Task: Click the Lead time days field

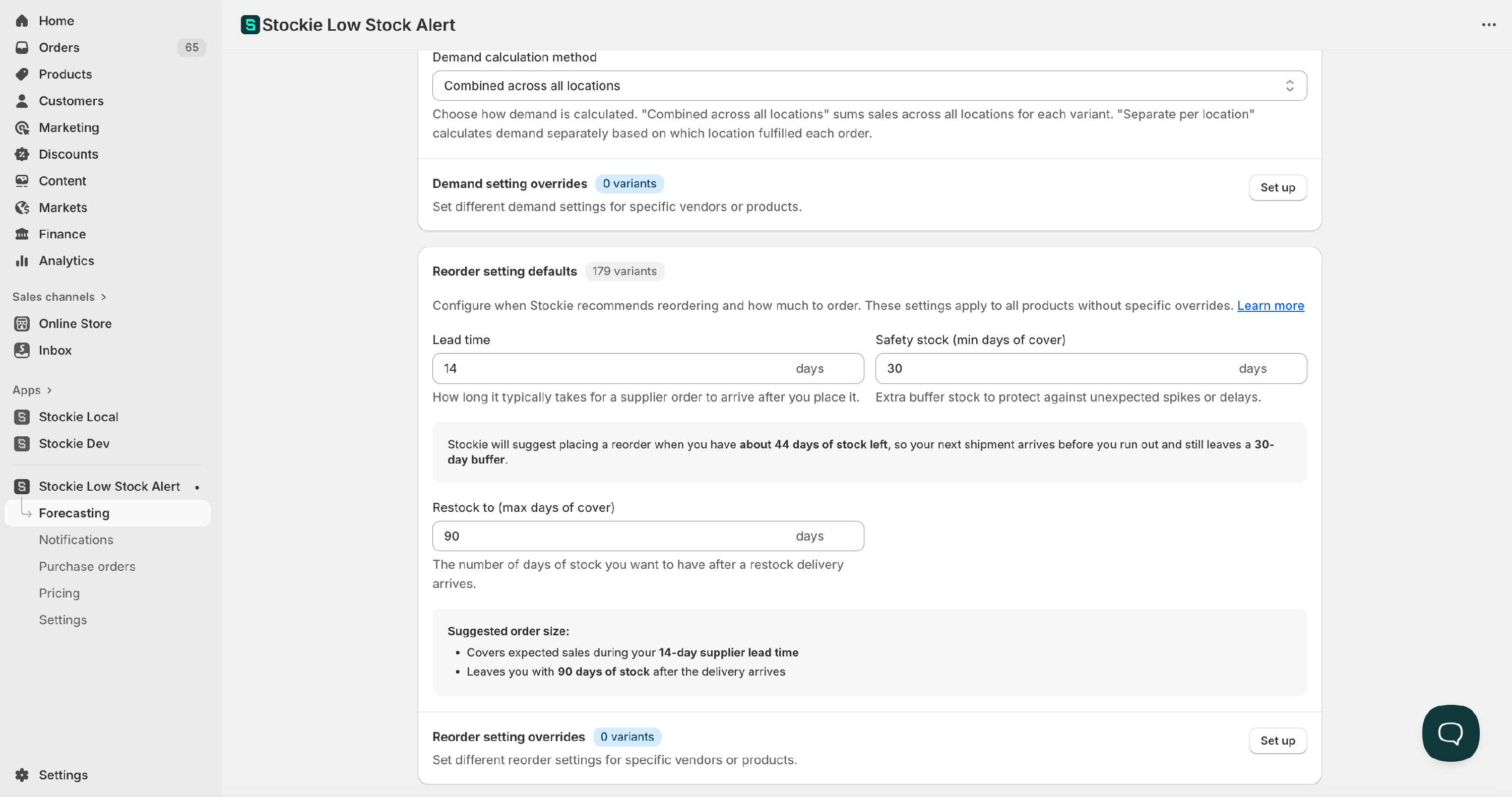Action: tap(610, 369)
